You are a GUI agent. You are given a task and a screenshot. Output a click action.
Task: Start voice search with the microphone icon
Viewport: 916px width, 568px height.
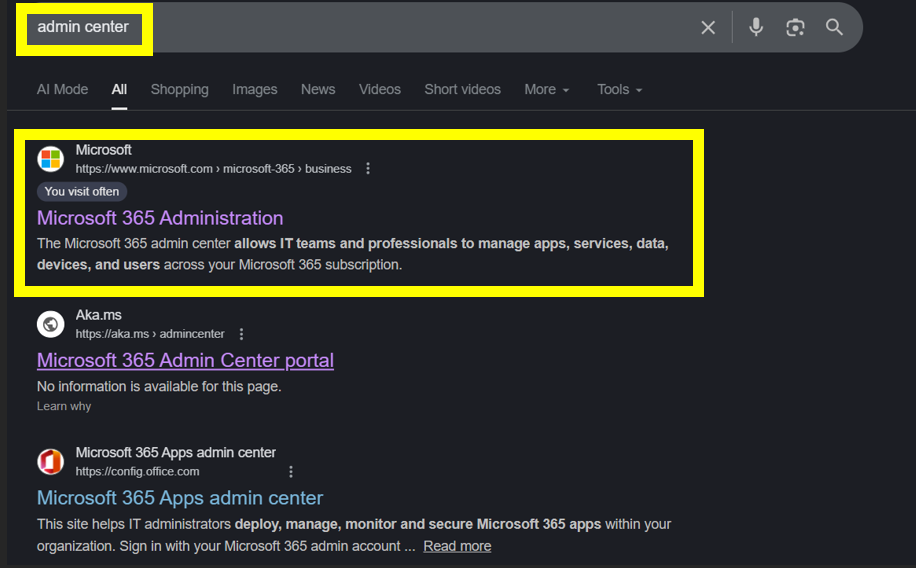coord(756,28)
